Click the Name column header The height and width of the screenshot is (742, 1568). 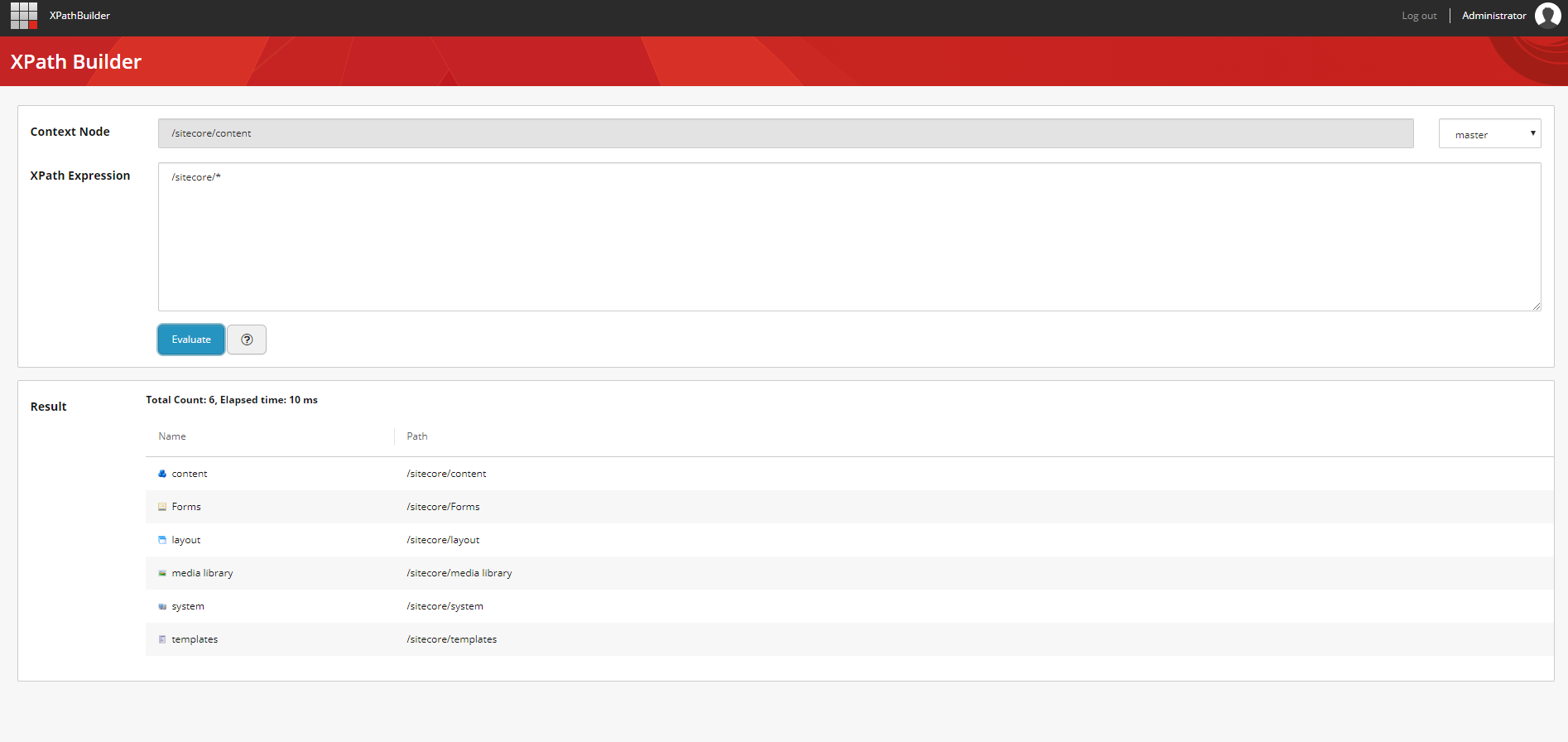click(x=172, y=436)
